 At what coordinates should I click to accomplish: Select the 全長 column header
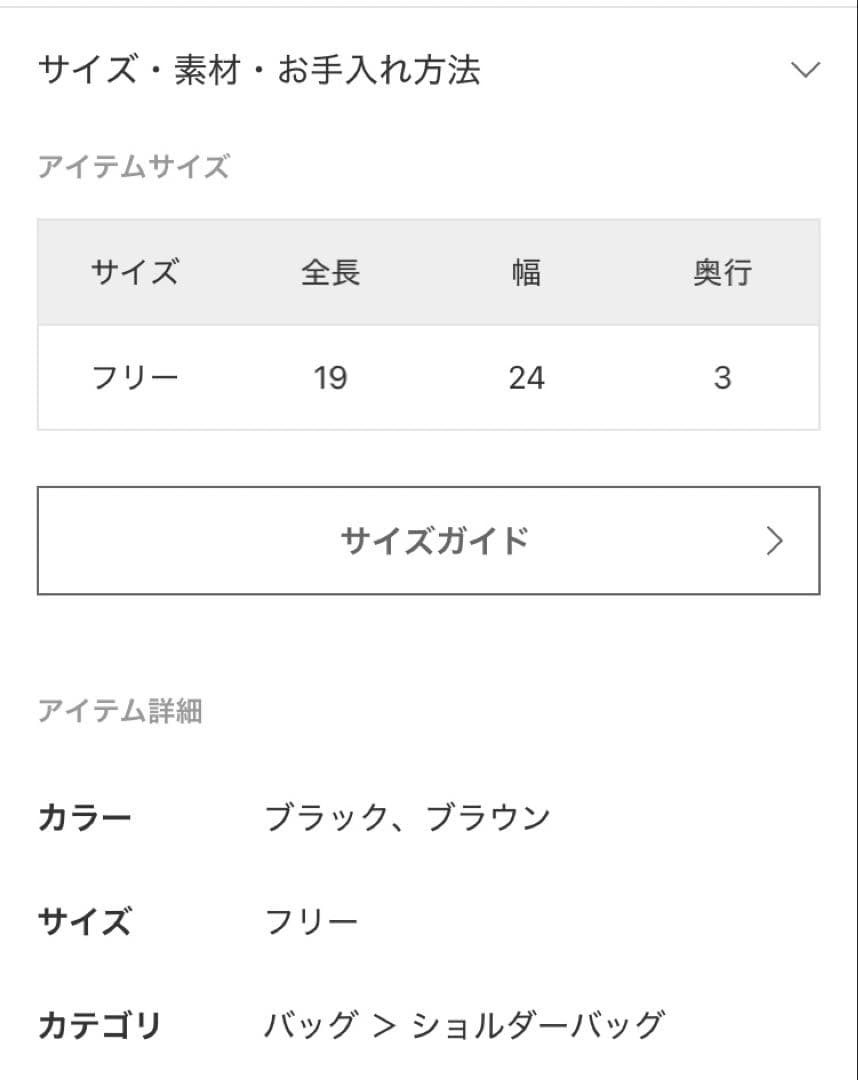click(x=330, y=272)
